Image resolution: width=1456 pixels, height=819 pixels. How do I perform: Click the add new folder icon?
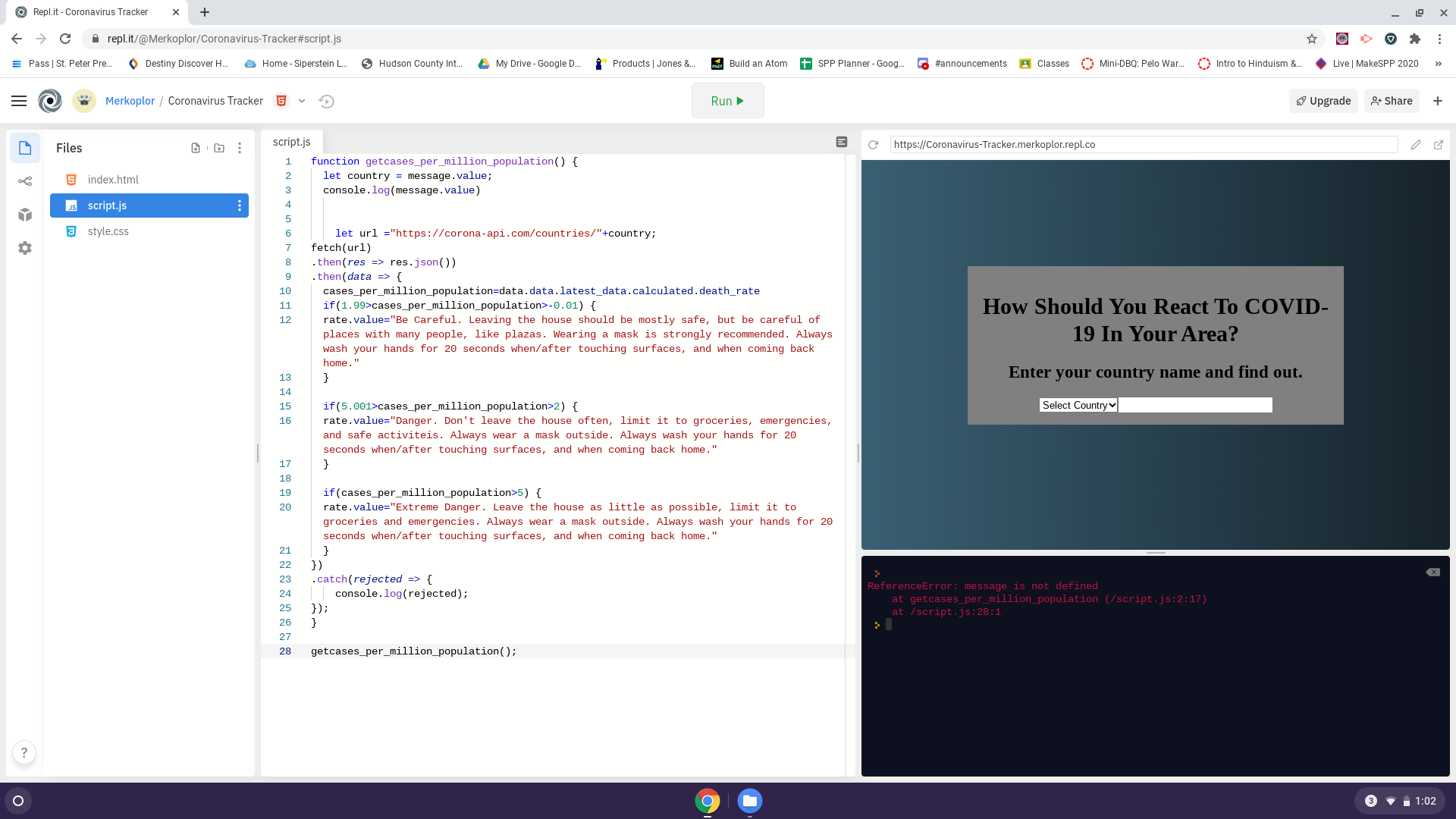(219, 148)
